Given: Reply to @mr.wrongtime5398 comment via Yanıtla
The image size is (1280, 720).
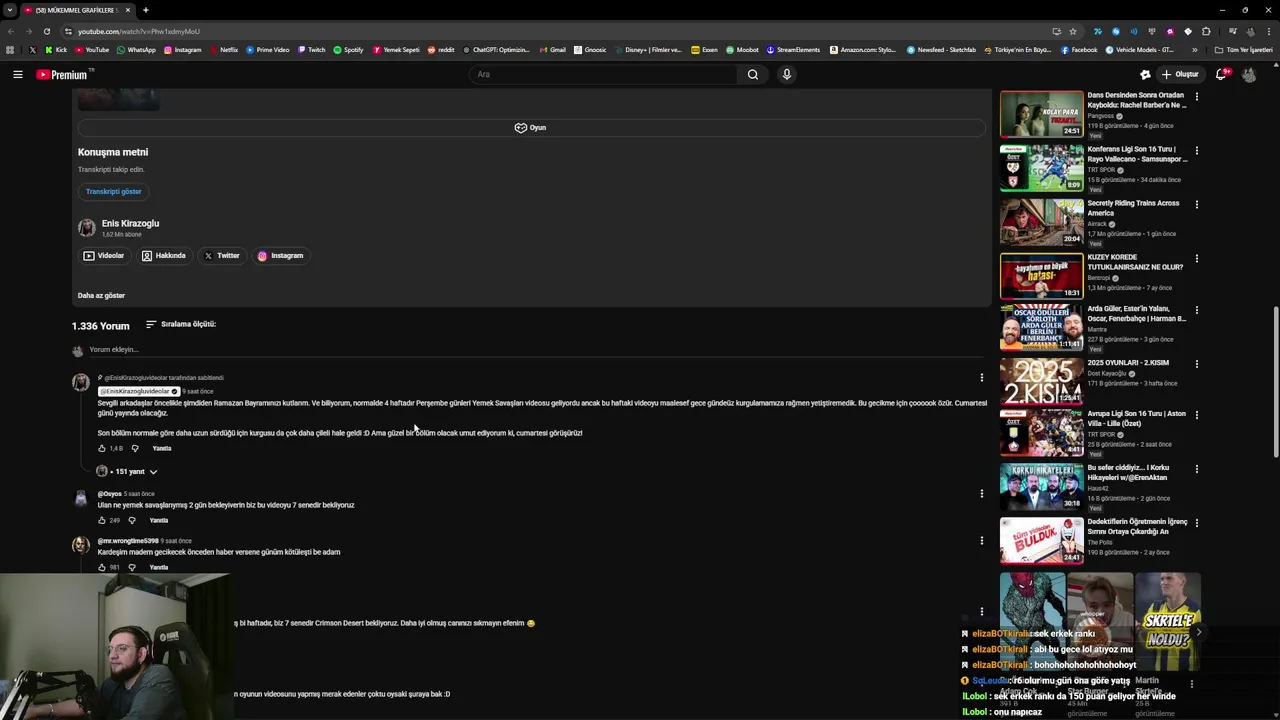Looking at the screenshot, I should (x=158, y=567).
